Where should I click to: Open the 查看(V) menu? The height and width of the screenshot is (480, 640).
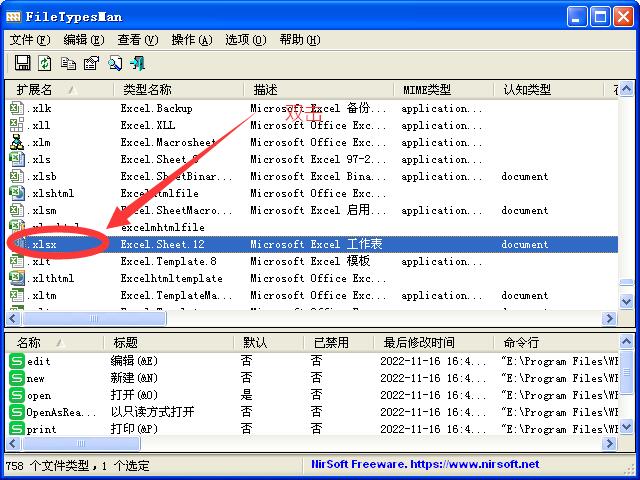point(138,40)
